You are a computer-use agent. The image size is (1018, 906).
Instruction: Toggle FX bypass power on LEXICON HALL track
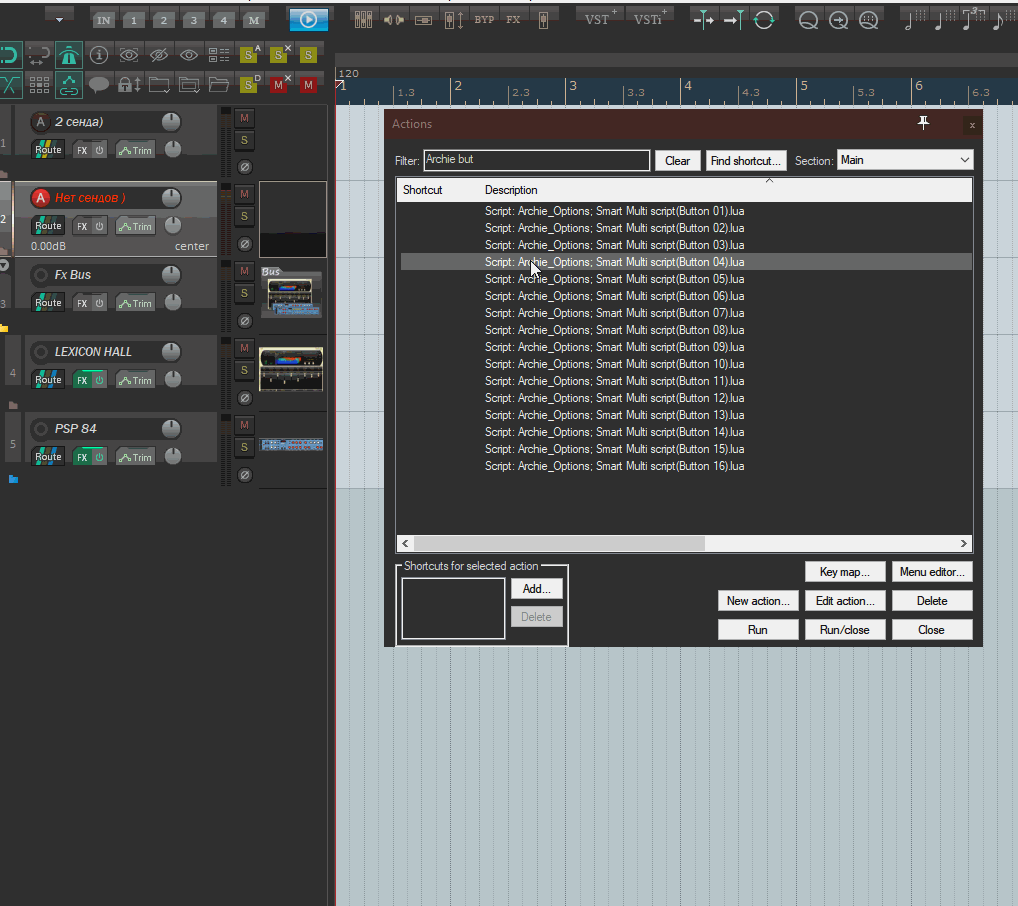tap(99, 380)
